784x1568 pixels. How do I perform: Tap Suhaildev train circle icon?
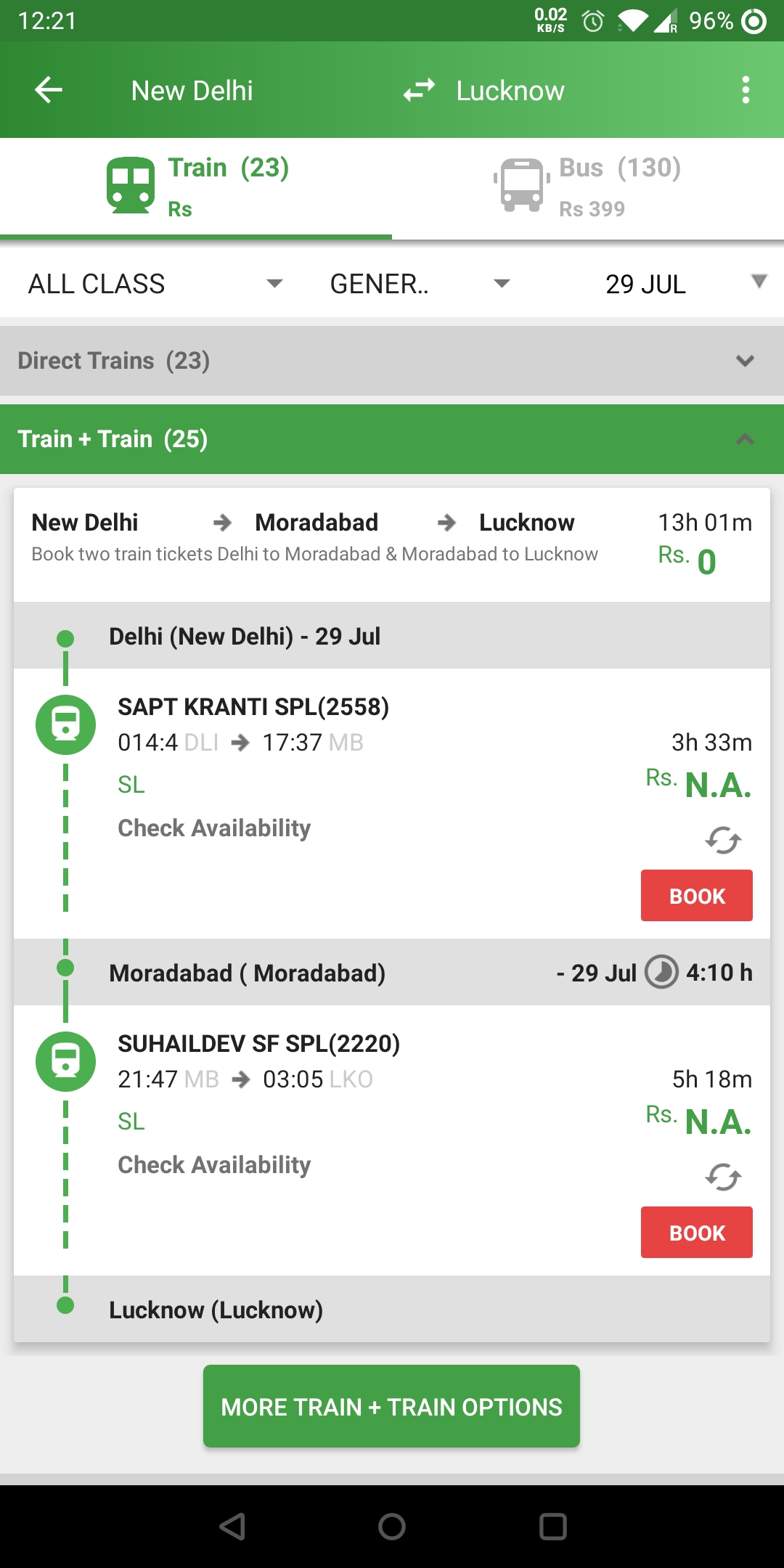(65, 1061)
